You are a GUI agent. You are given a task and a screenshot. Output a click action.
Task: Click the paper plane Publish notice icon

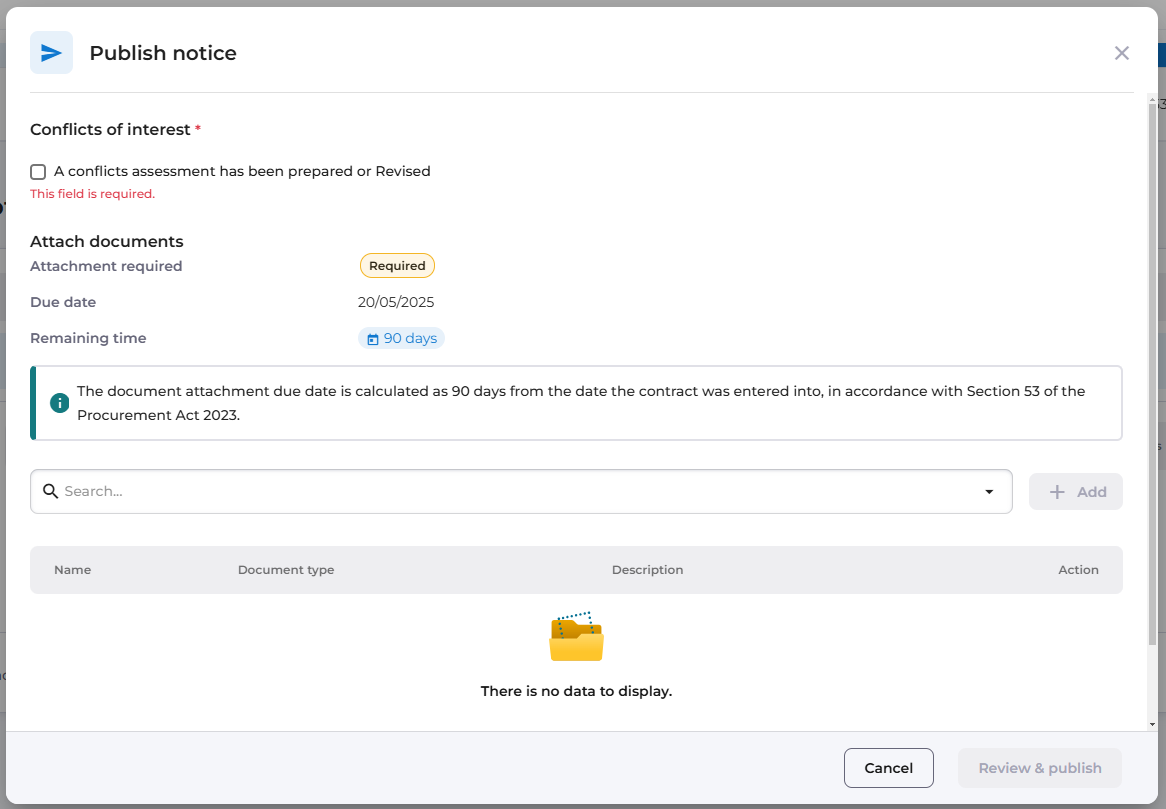point(51,53)
